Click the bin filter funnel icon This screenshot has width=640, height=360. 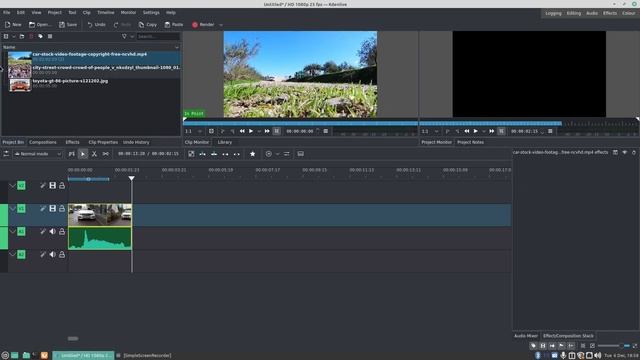tap(124, 36)
